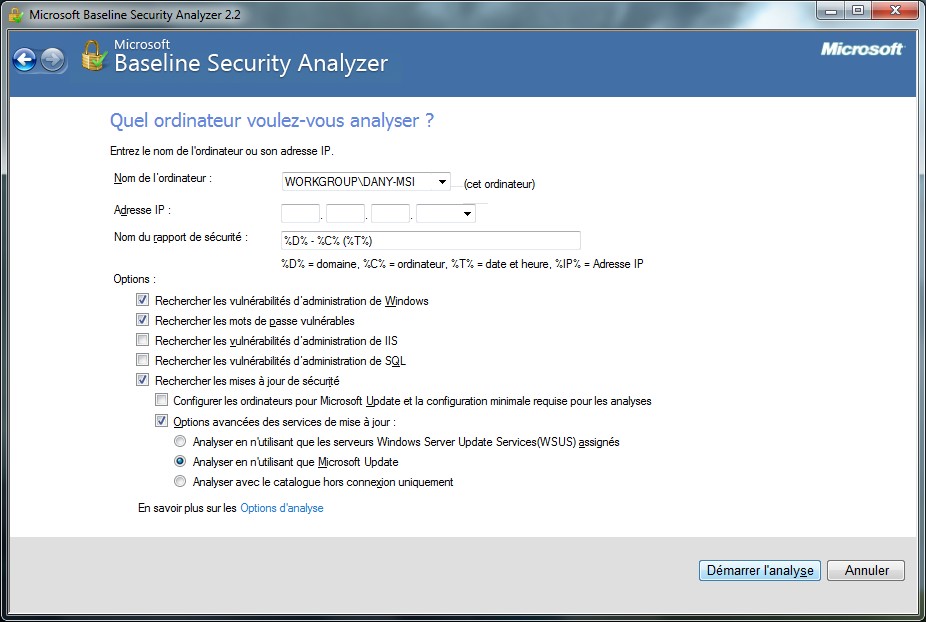926x622 pixels.
Task: Select Microsoft Update only radio option
Action: point(180,461)
